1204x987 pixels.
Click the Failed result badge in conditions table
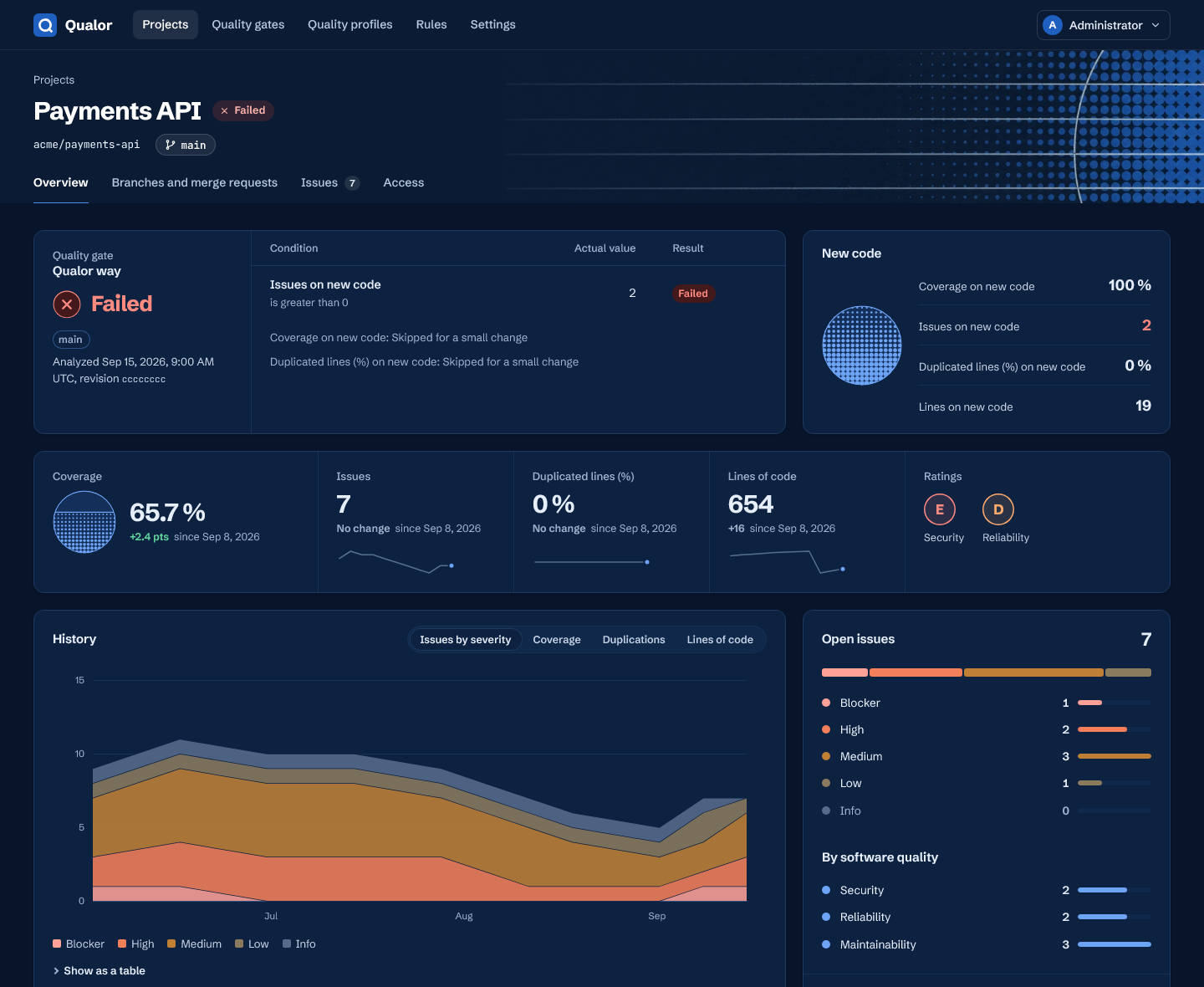click(x=693, y=294)
